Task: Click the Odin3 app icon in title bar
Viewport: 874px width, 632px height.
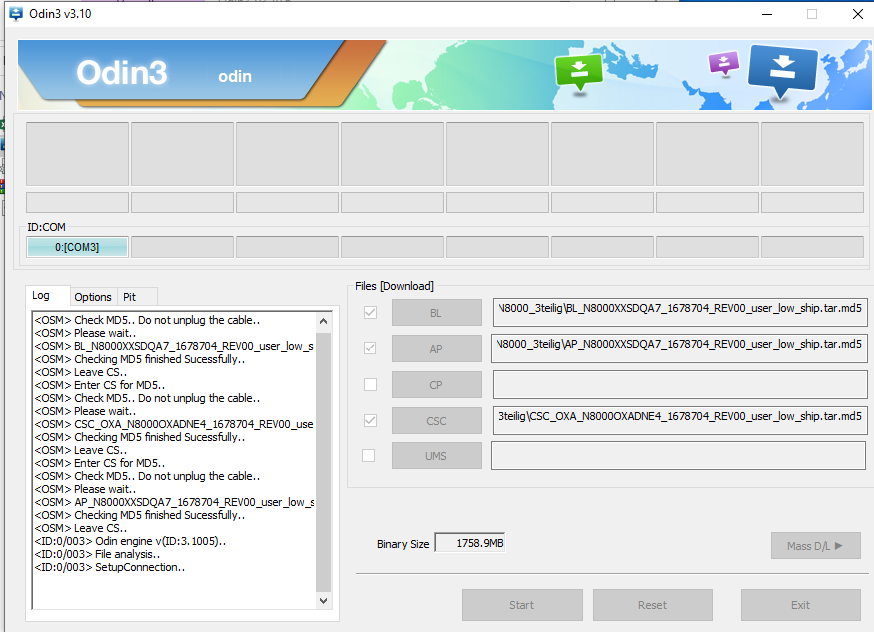Action: point(16,13)
